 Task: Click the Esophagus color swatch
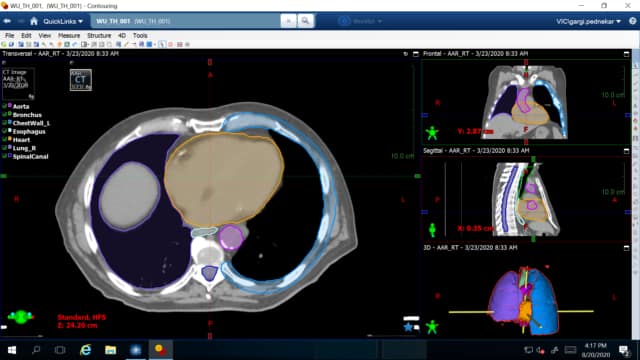10,131
